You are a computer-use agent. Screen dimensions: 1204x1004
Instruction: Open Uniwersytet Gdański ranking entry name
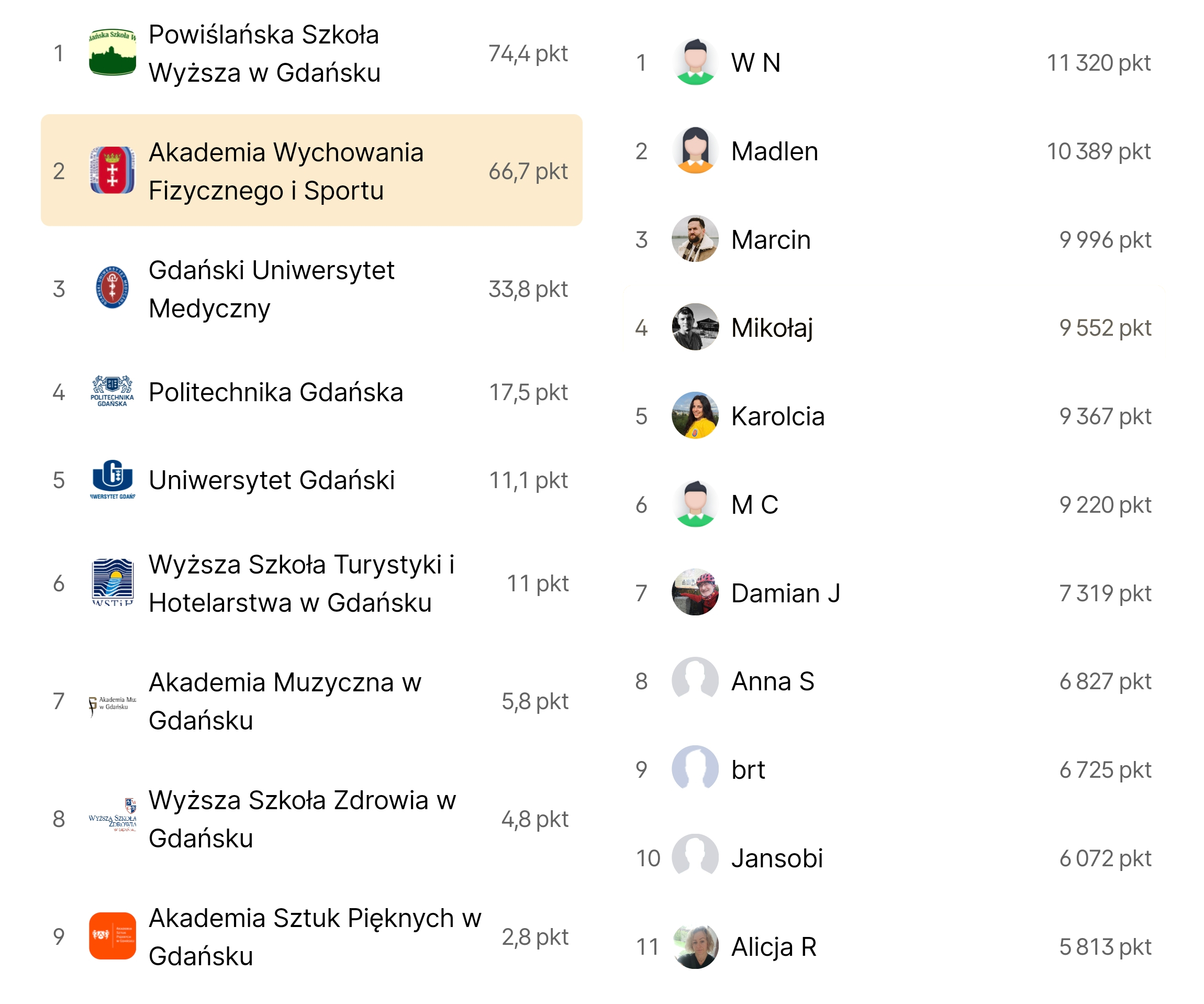(x=271, y=480)
